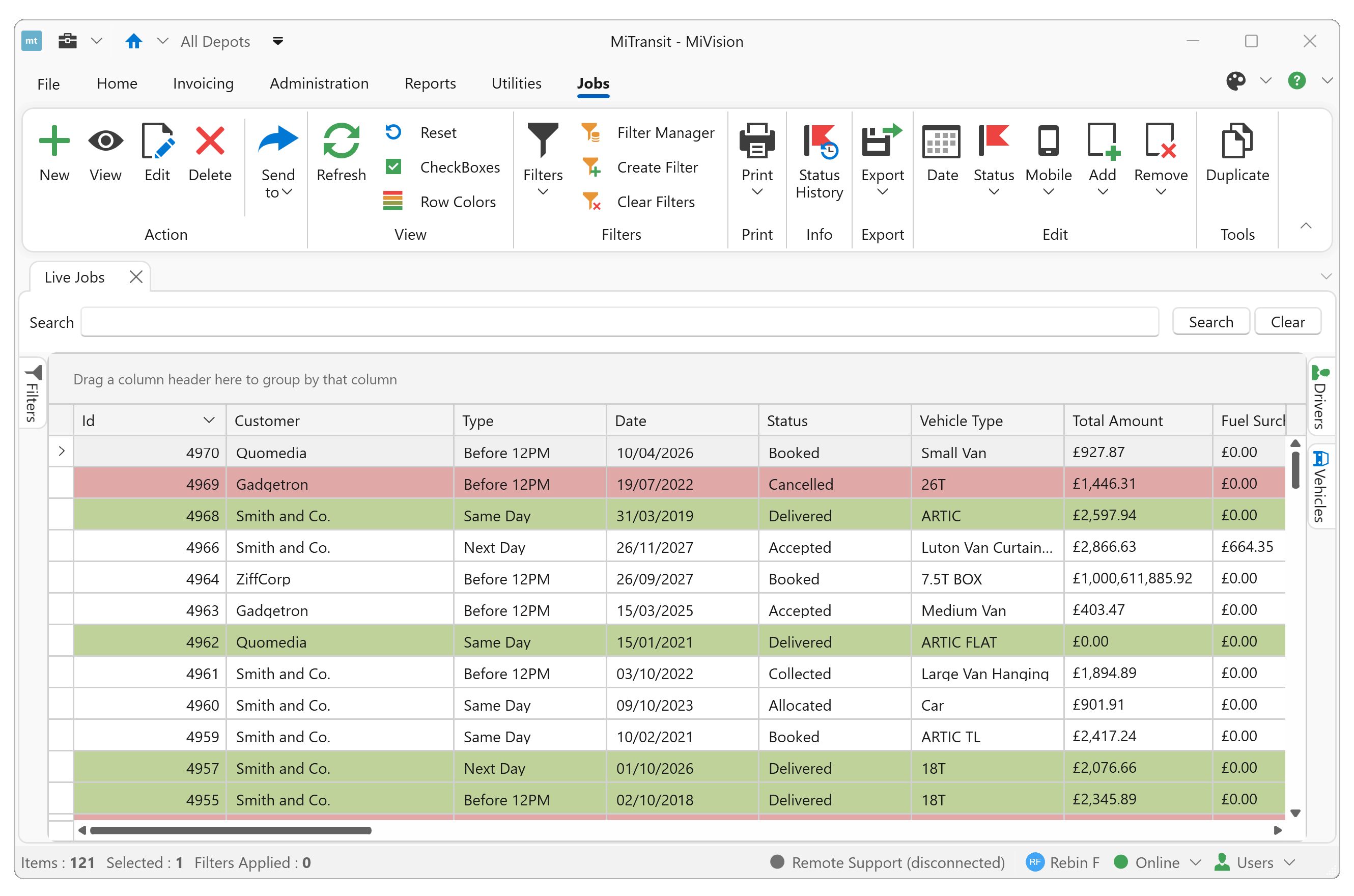Screen dimensions: 1354x896
Task: Switch to the Invoicing tab
Action: coord(203,83)
